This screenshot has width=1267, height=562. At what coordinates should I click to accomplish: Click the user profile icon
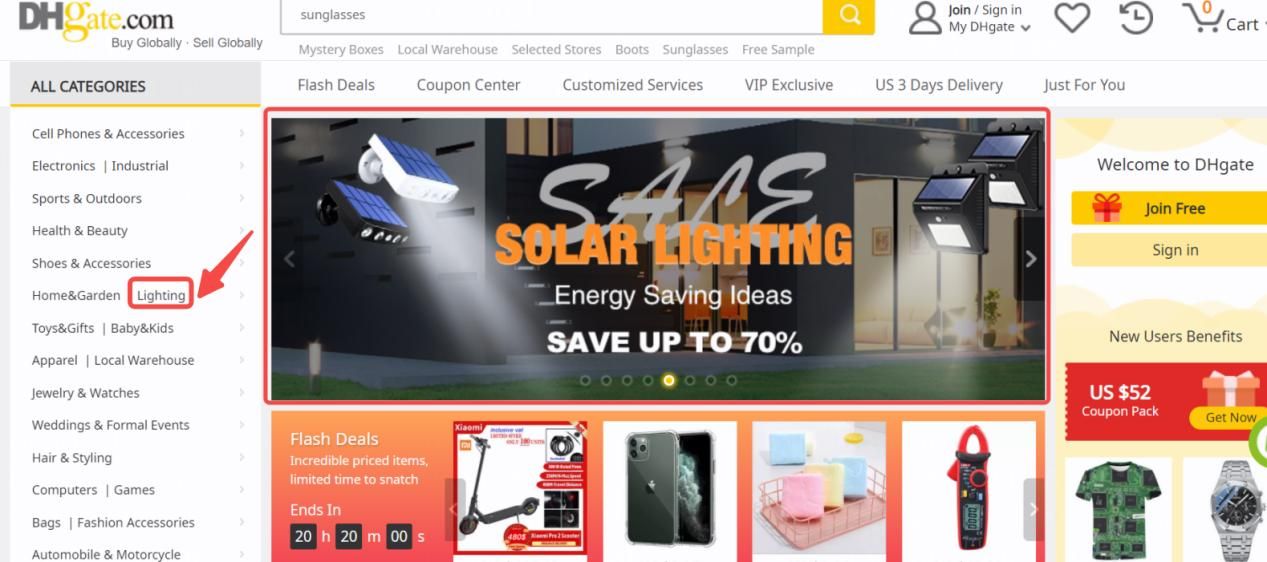[x=924, y=17]
